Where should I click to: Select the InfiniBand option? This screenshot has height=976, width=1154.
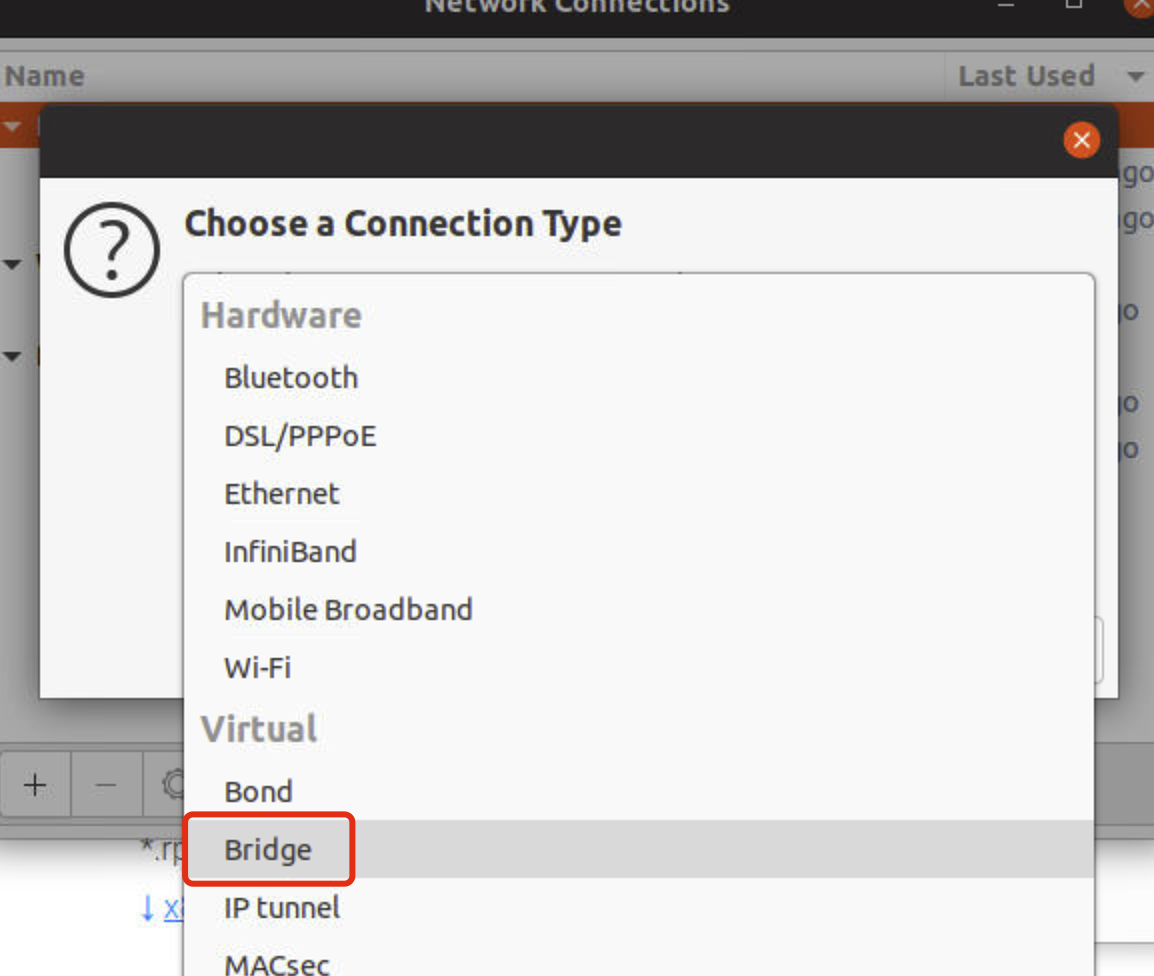[x=290, y=552]
